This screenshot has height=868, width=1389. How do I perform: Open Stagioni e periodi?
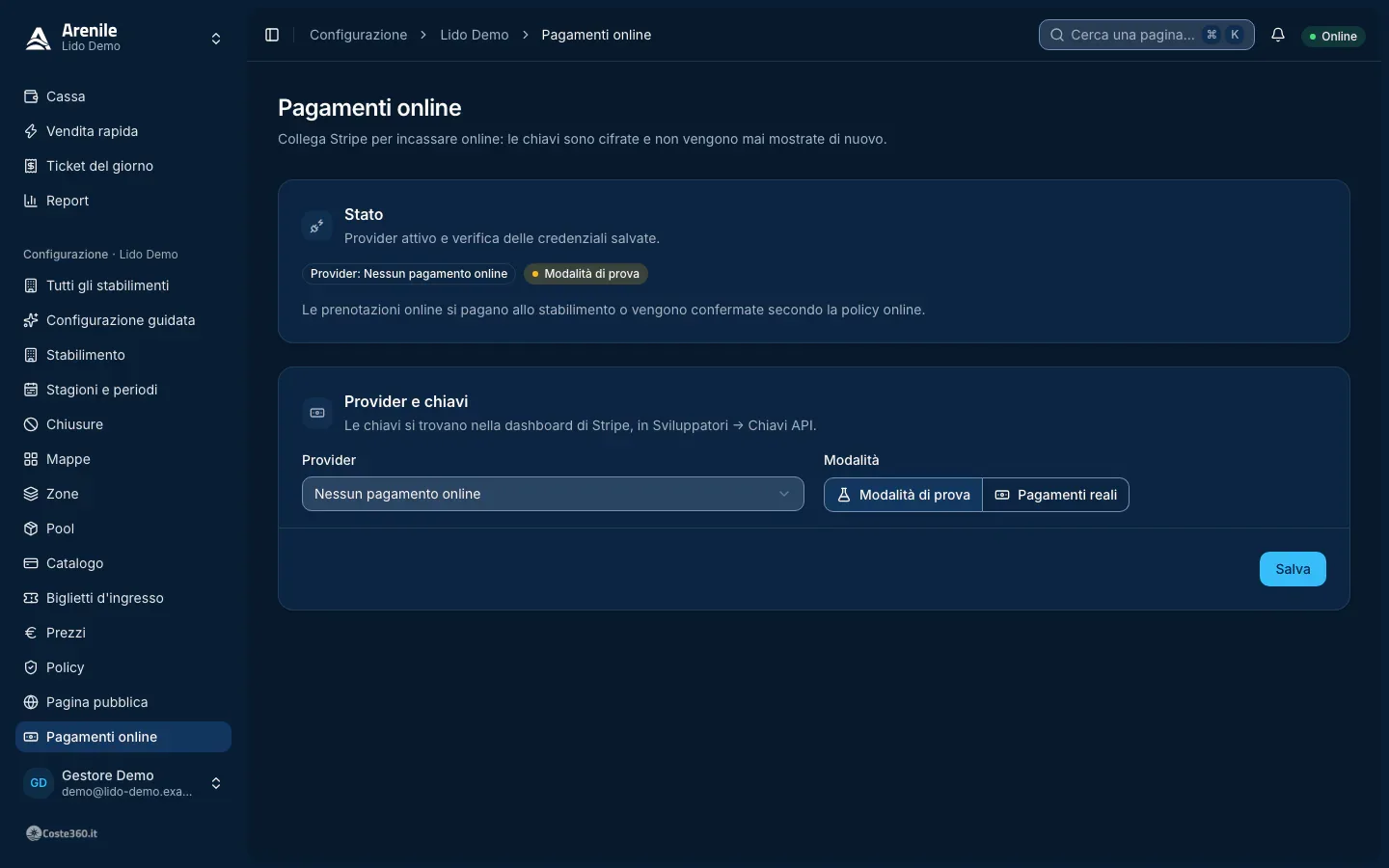point(123,390)
